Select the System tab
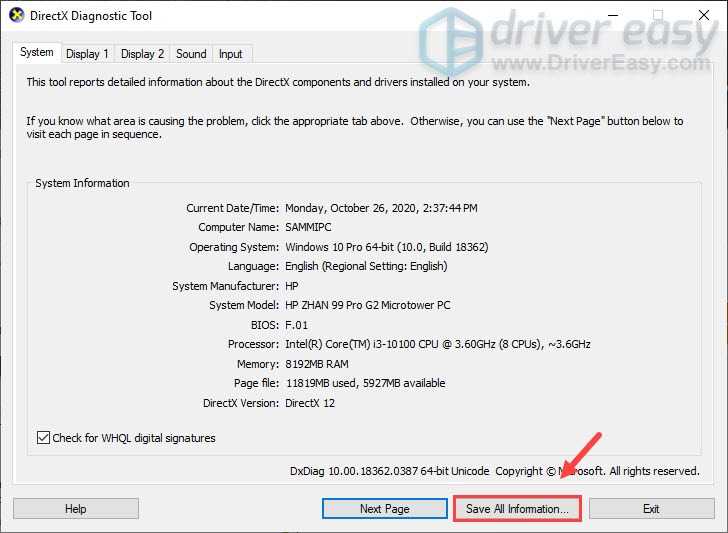The image size is (728, 533). [37, 52]
